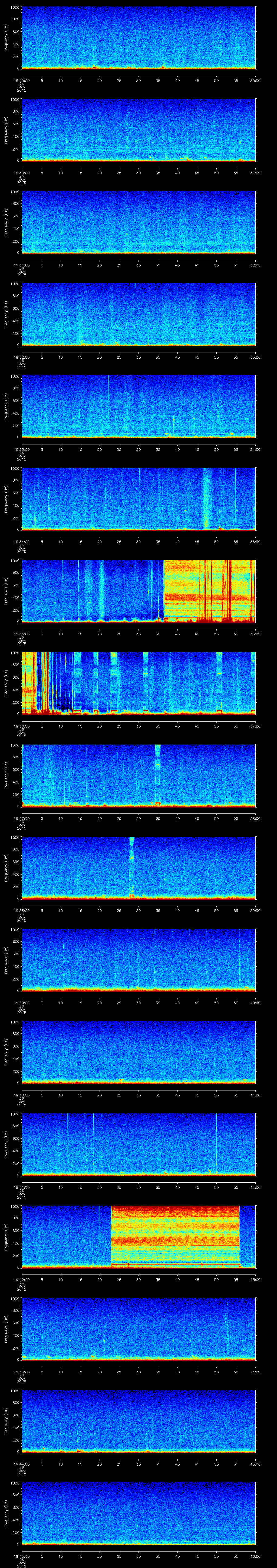The height and width of the screenshot is (1568, 277).
Task: Select the spectrogram panel starting at 19:44:00
Action: tap(139, 1421)
